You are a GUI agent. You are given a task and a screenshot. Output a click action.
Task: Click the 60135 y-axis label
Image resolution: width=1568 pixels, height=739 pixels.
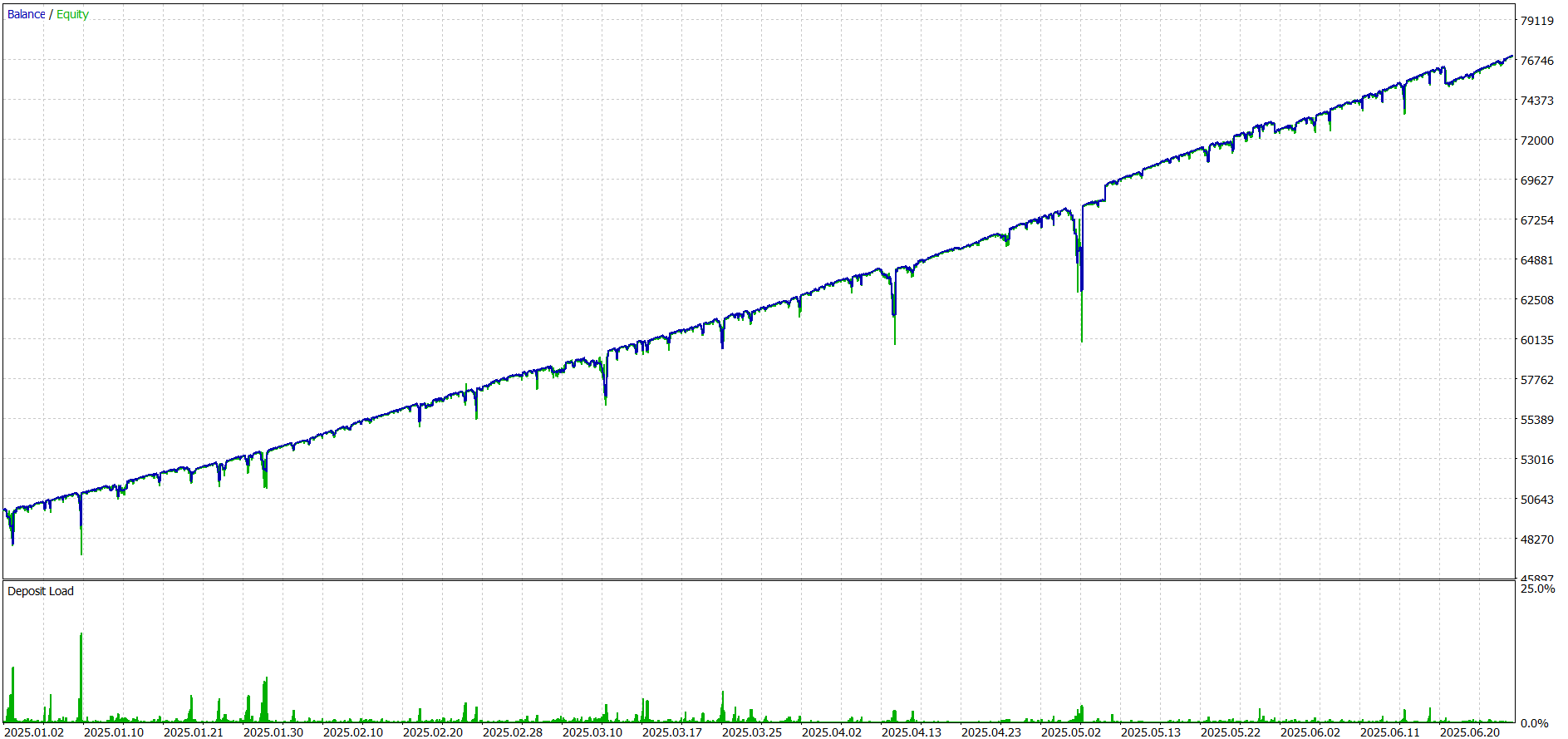(1537, 340)
